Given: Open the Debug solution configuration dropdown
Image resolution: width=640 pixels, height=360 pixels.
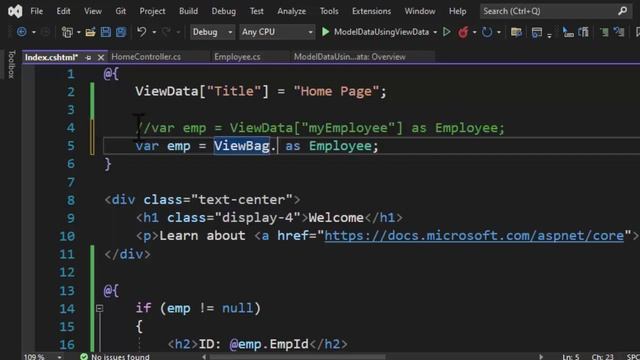Looking at the screenshot, I should click(x=212, y=32).
